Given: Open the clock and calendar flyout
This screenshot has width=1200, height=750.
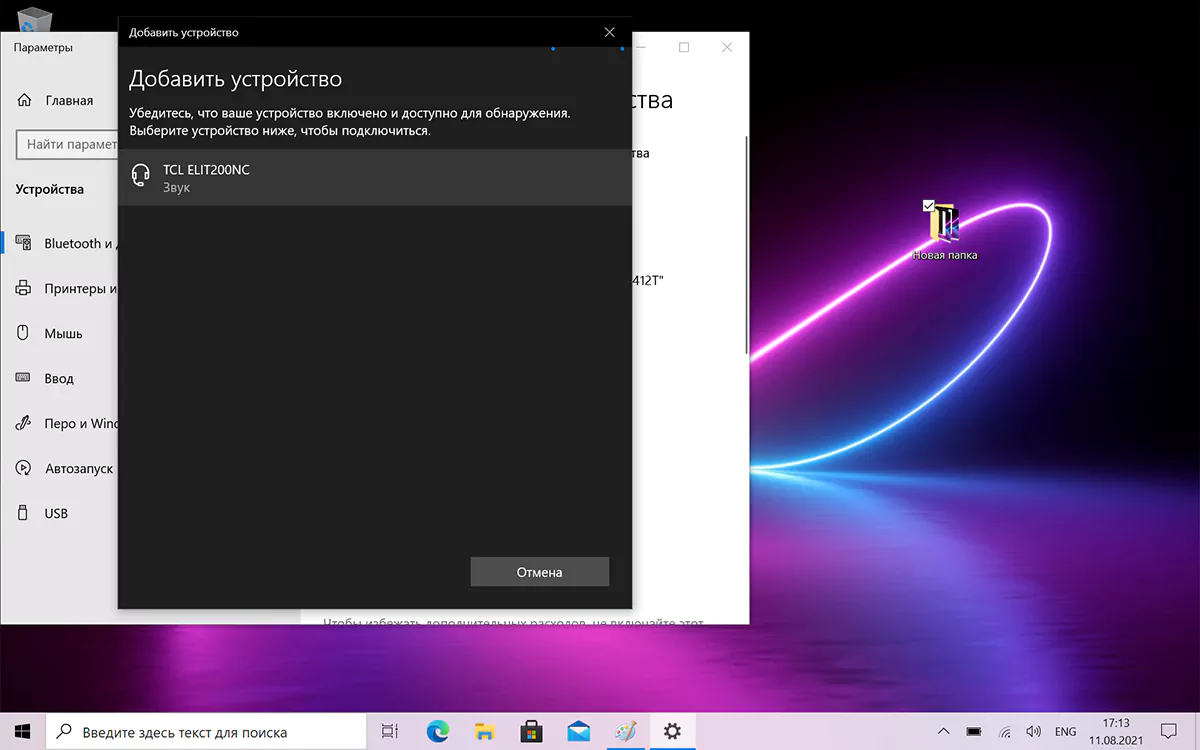Looking at the screenshot, I should click(x=1116, y=731).
